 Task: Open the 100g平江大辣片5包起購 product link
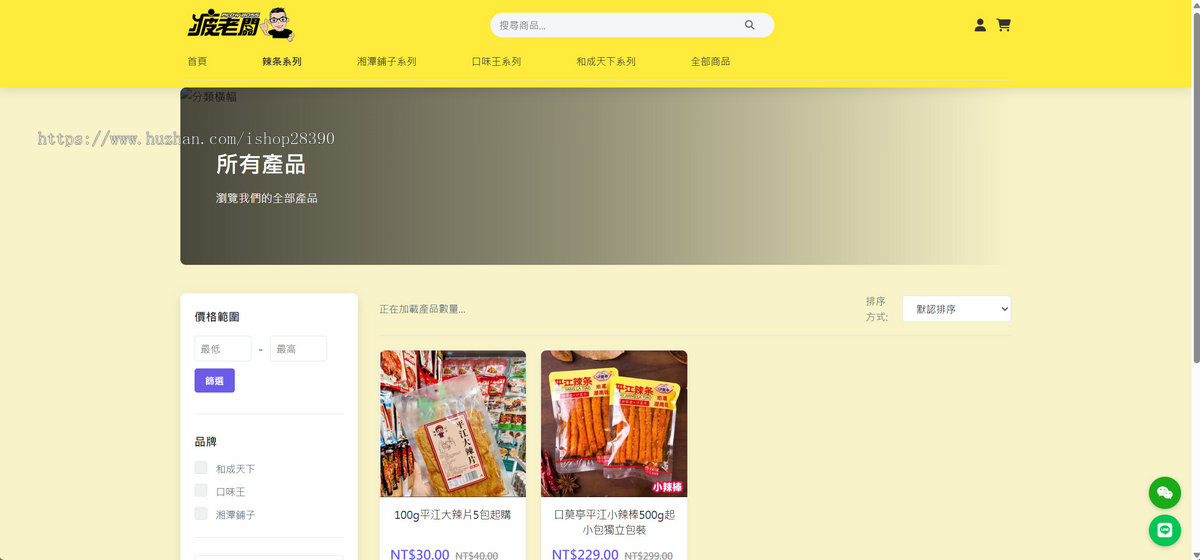point(453,515)
